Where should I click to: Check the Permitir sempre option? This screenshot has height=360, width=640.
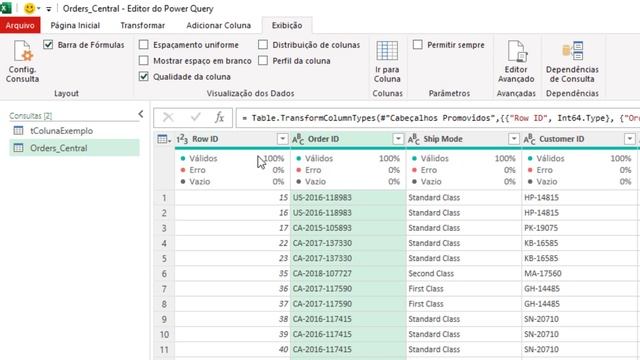[x=417, y=44]
